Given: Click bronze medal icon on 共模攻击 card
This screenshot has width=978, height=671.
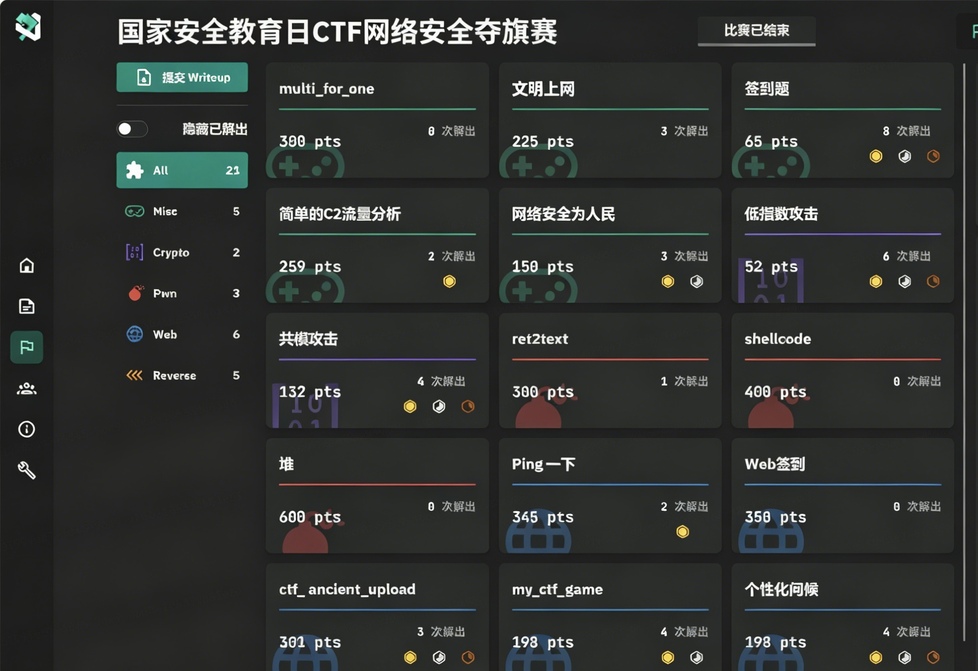Looking at the screenshot, I should click(x=467, y=406).
